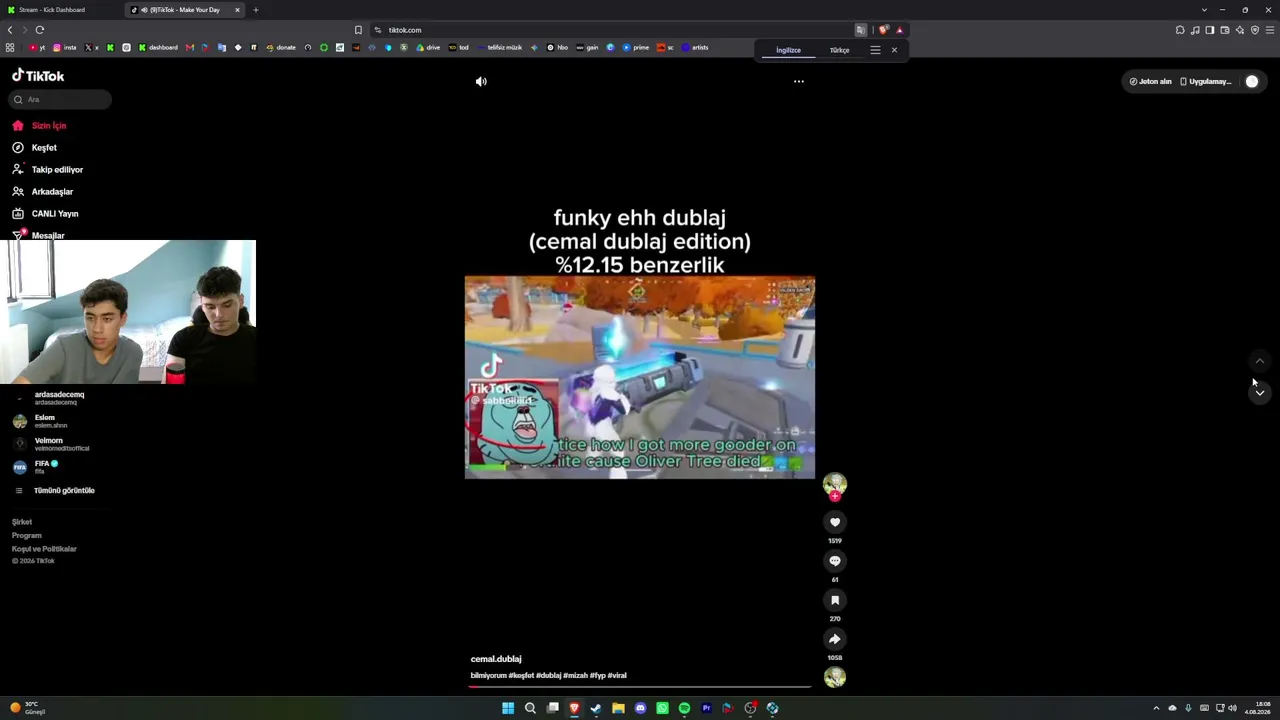
Task: Click the translate page icon in address bar
Action: click(861, 30)
